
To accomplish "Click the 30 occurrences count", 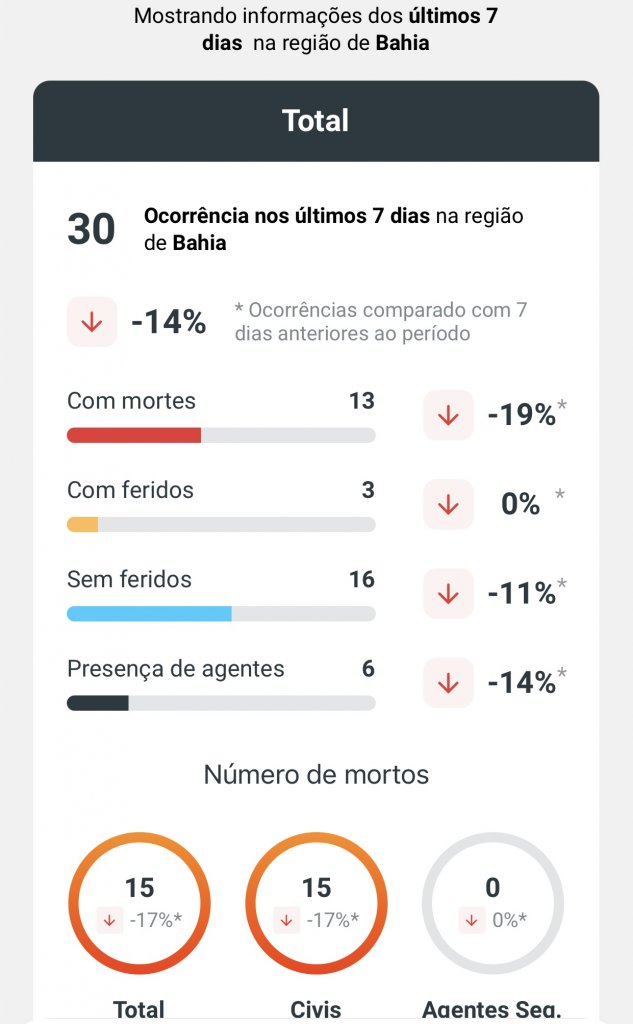I will [x=91, y=229].
